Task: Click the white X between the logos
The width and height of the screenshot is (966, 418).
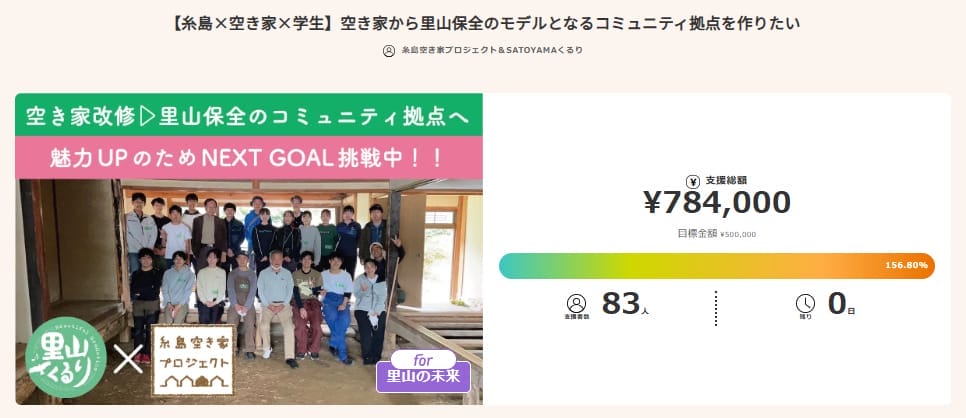Action: (129, 359)
